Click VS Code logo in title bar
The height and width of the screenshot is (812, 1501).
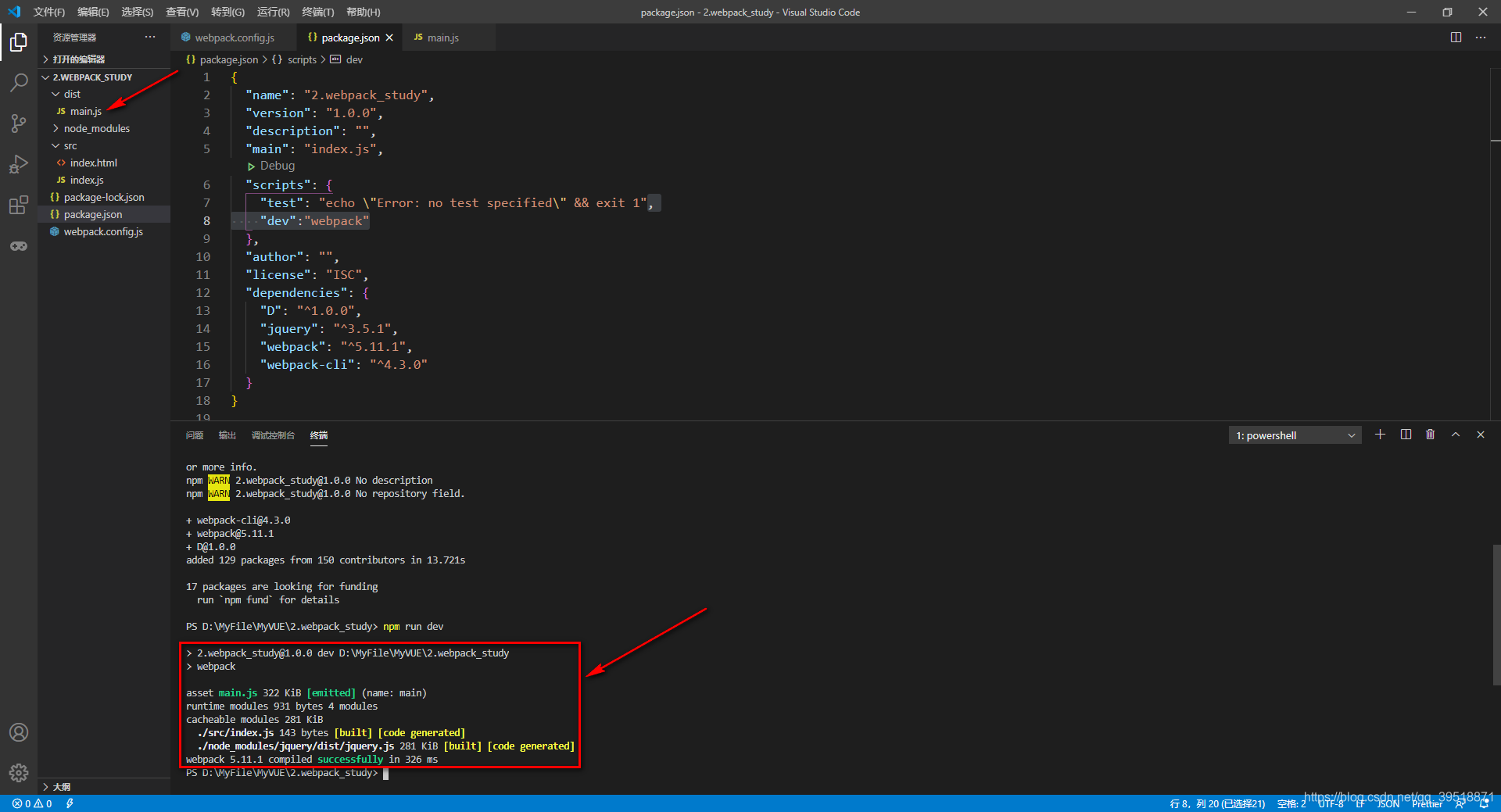point(14,12)
